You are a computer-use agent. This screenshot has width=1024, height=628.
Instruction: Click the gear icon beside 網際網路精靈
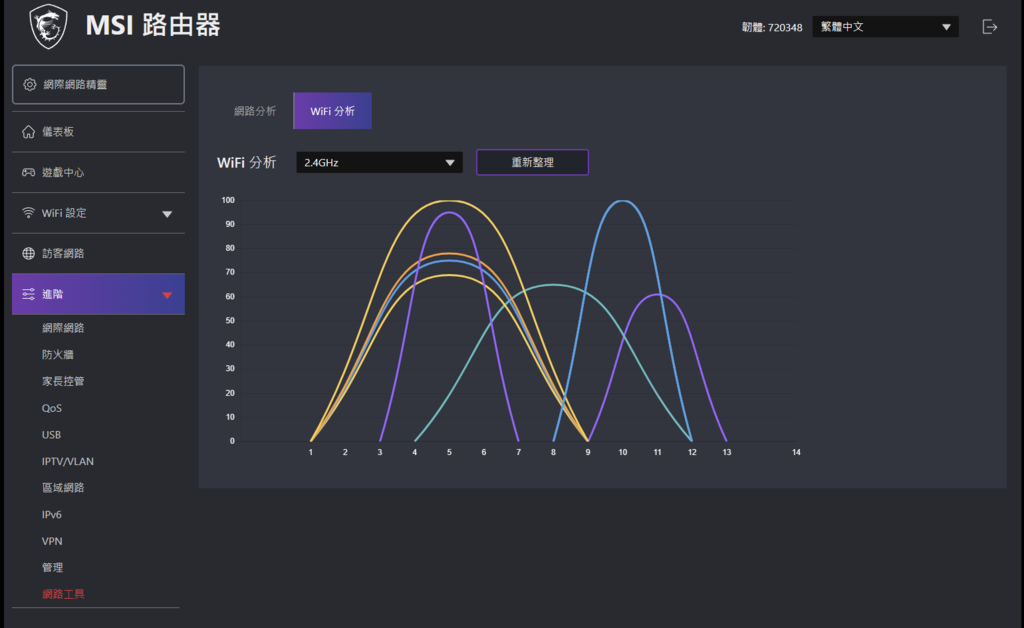point(29,84)
